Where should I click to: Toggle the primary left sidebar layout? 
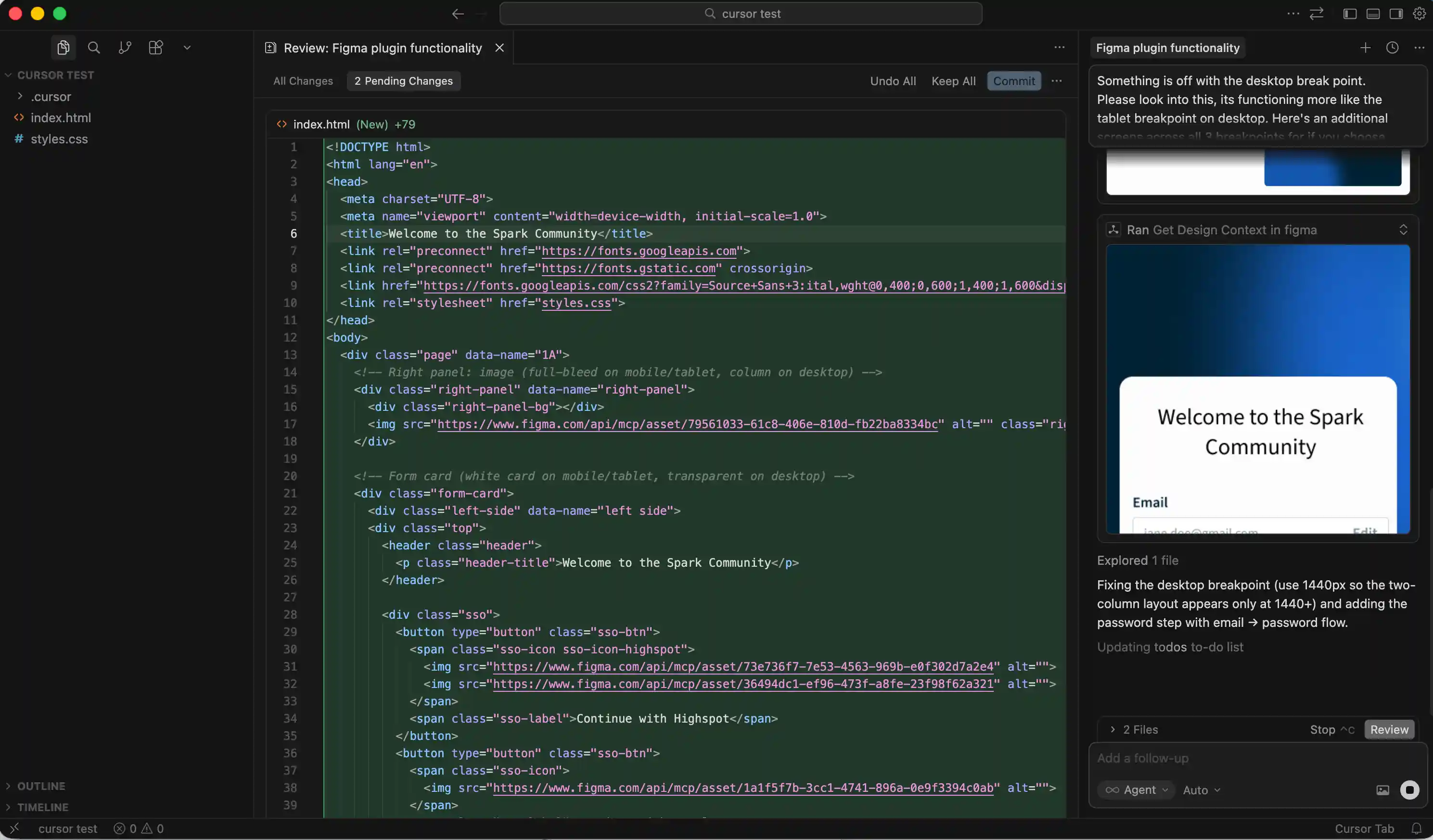click(x=1350, y=13)
